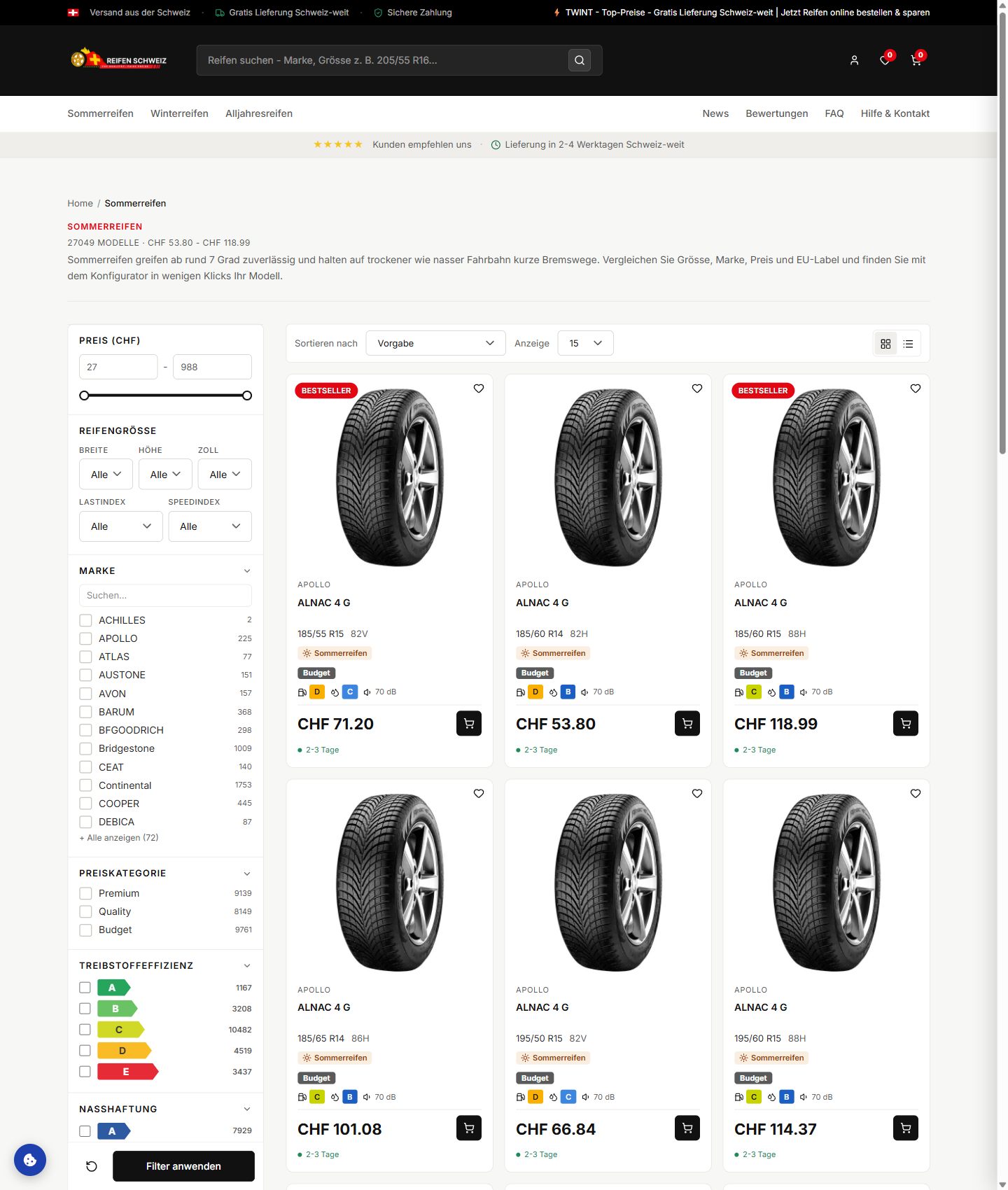
Task: Tick fuel efficiency class A checkbox
Action: pyautogui.click(x=85, y=988)
